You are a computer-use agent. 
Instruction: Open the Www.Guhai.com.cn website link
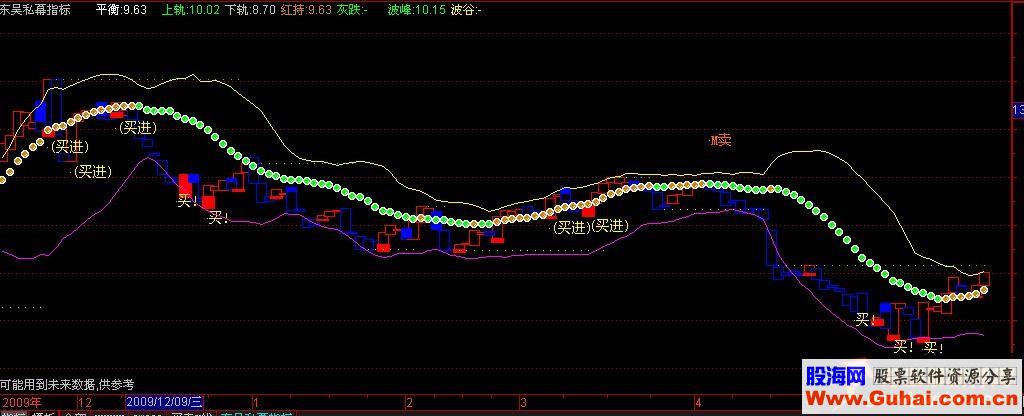point(910,398)
